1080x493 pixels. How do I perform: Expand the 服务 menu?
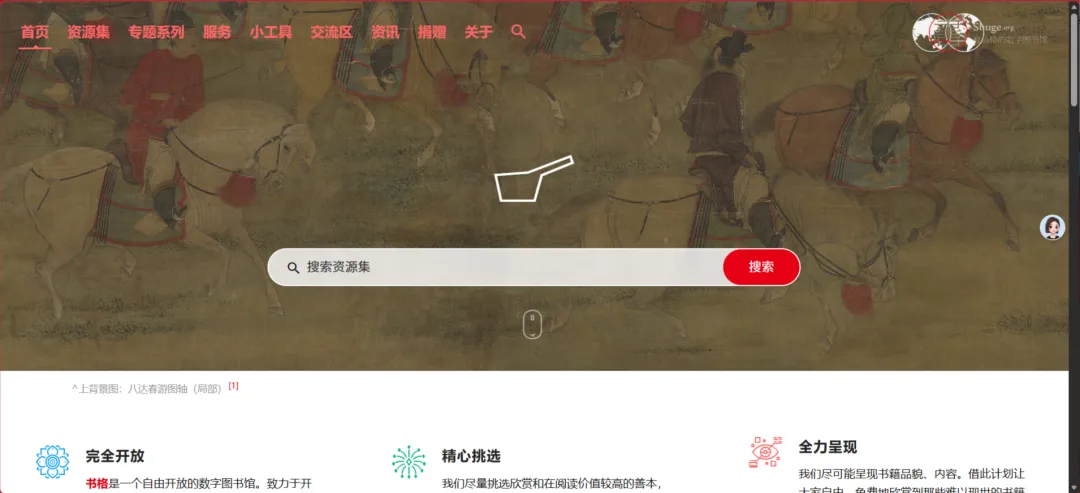click(217, 32)
